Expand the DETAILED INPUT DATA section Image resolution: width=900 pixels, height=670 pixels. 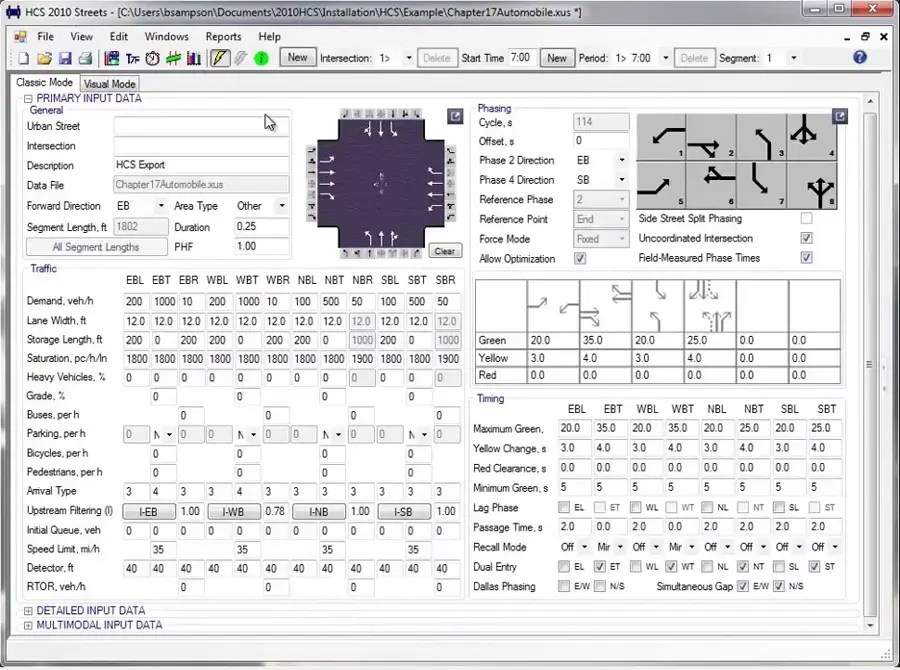28,611
